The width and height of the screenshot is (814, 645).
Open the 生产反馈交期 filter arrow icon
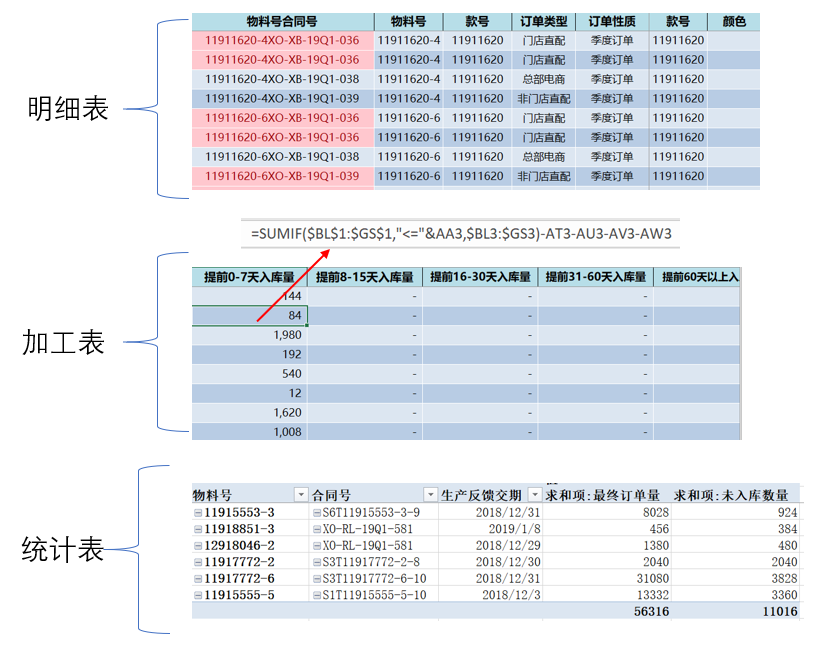pos(535,494)
